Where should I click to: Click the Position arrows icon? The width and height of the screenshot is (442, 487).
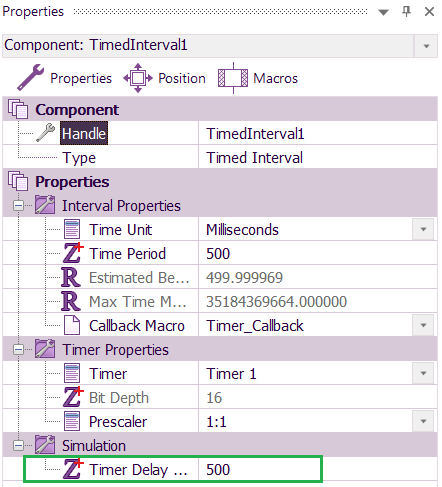138,78
